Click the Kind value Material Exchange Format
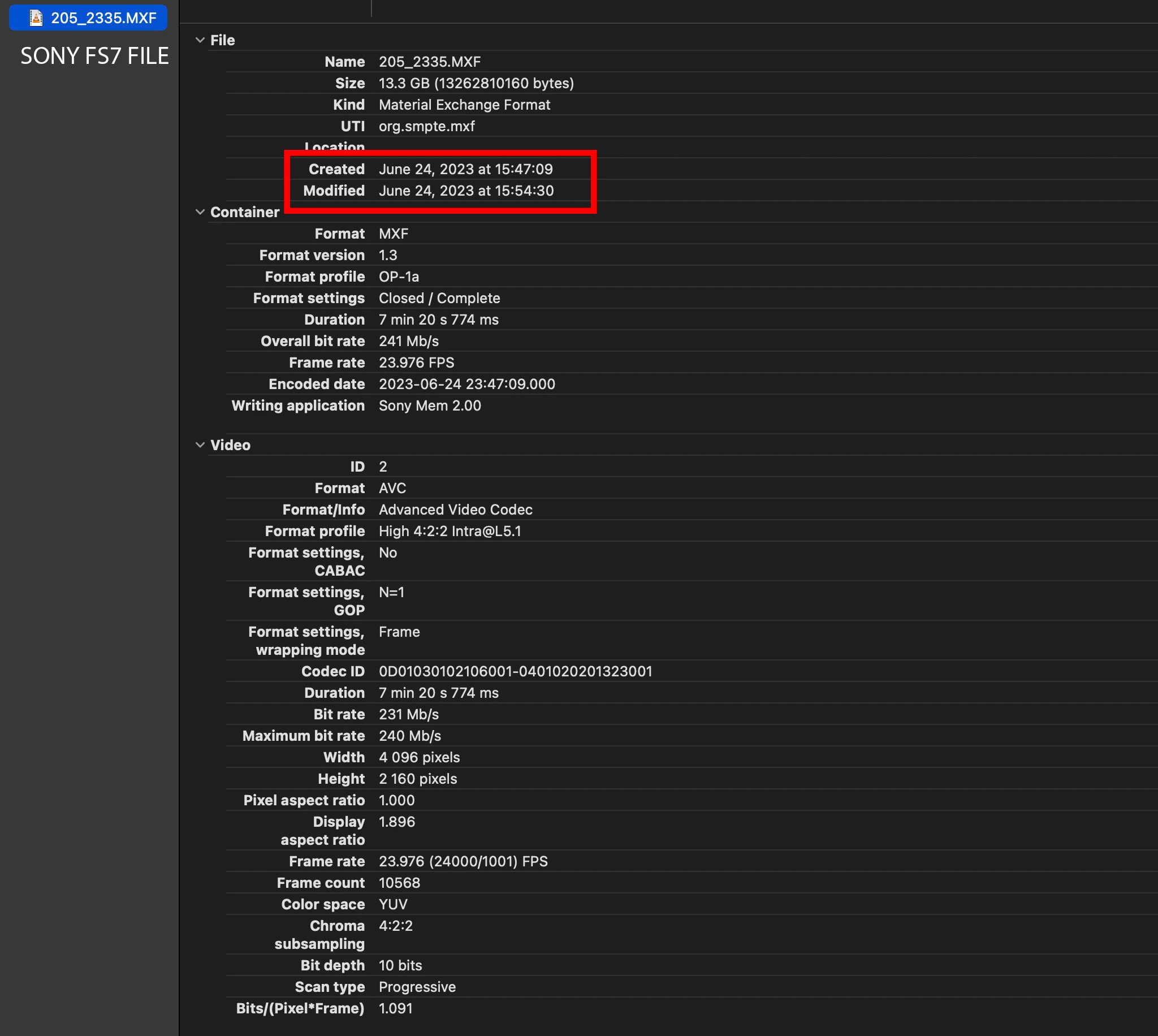1158x1036 pixels. (464, 105)
